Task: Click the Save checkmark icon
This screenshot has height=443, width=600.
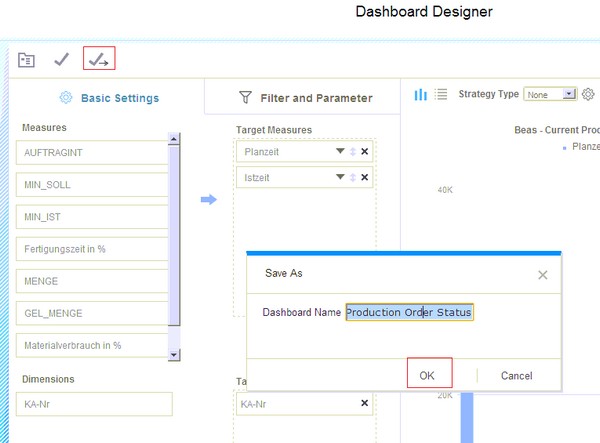Action: pos(61,60)
